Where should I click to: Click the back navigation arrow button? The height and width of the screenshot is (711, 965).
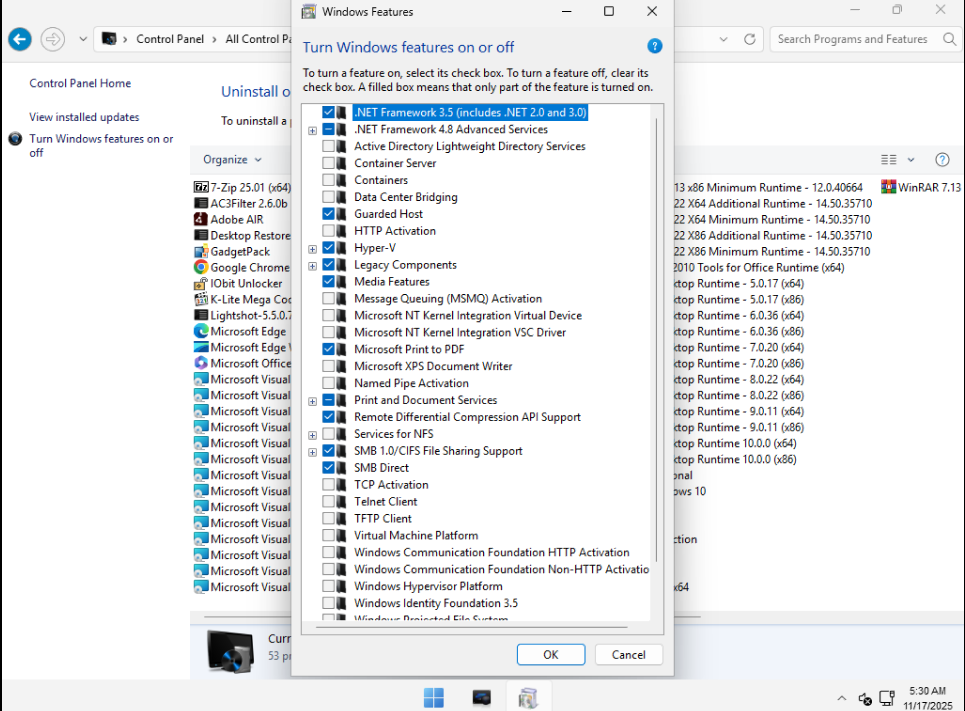click(19, 39)
